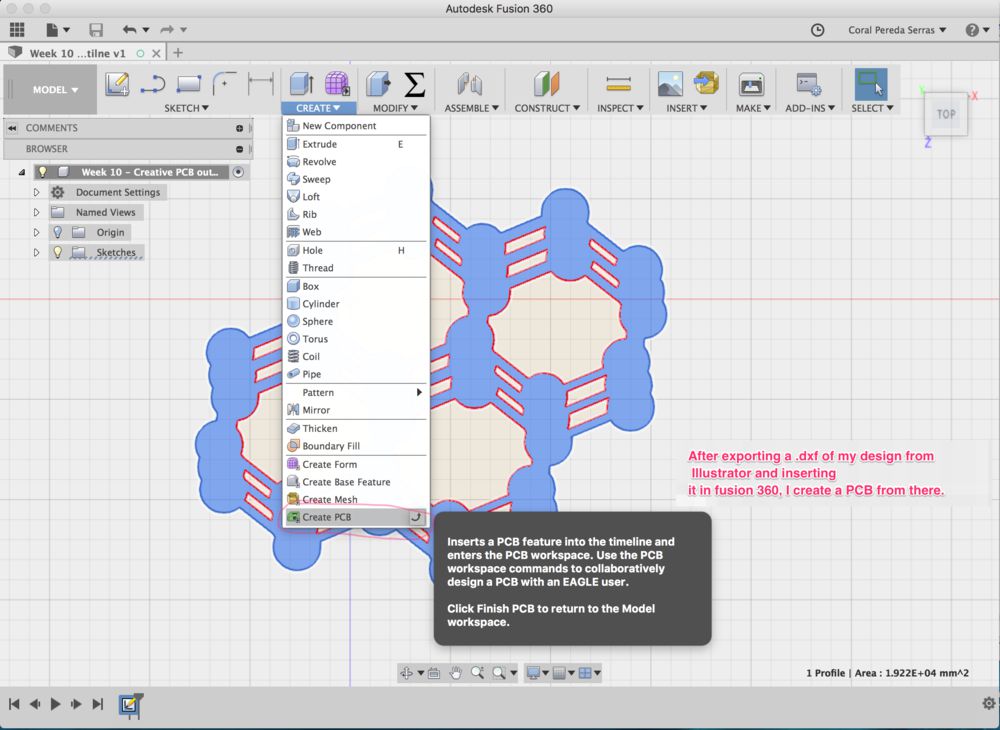
Task: Add a new design tab
Action: tap(178, 53)
